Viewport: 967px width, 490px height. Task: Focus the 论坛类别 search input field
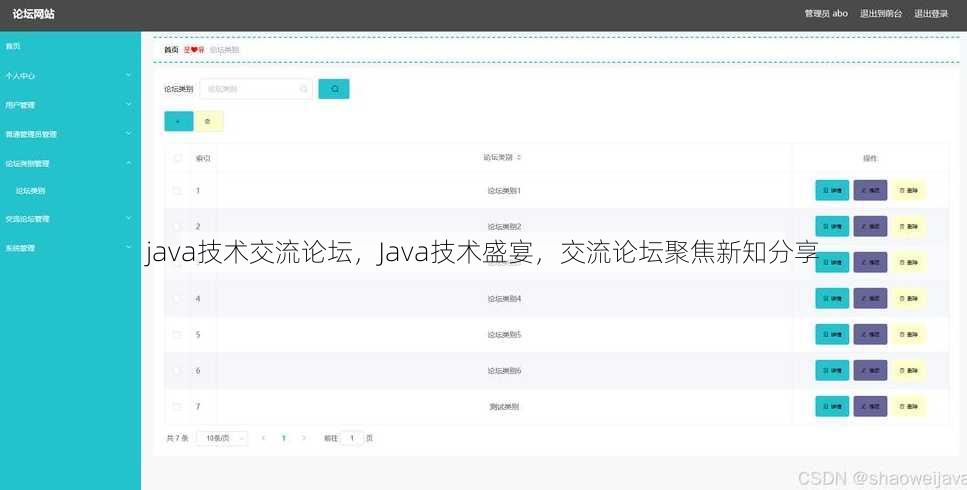(256, 89)
